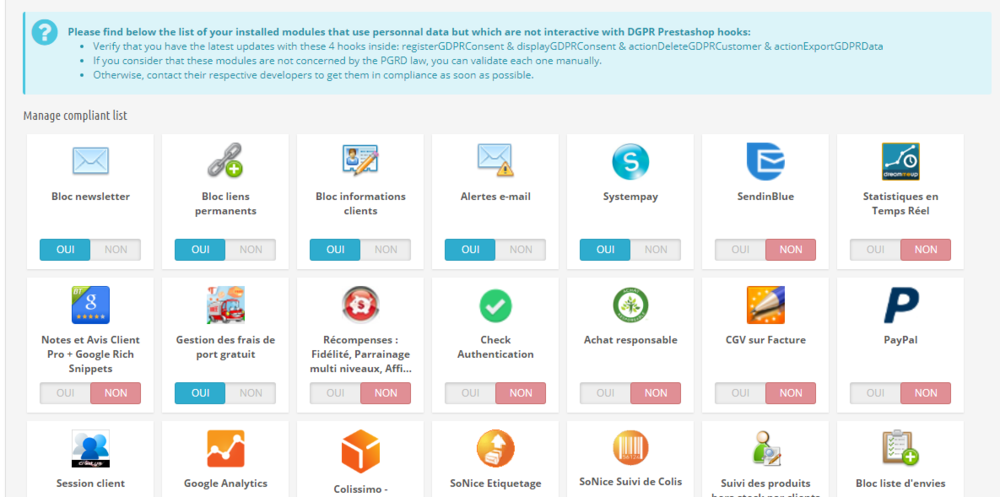Click the Alertes e-mail module title
The width and height of the screenshot is (1000, 497).
point(496,197)
